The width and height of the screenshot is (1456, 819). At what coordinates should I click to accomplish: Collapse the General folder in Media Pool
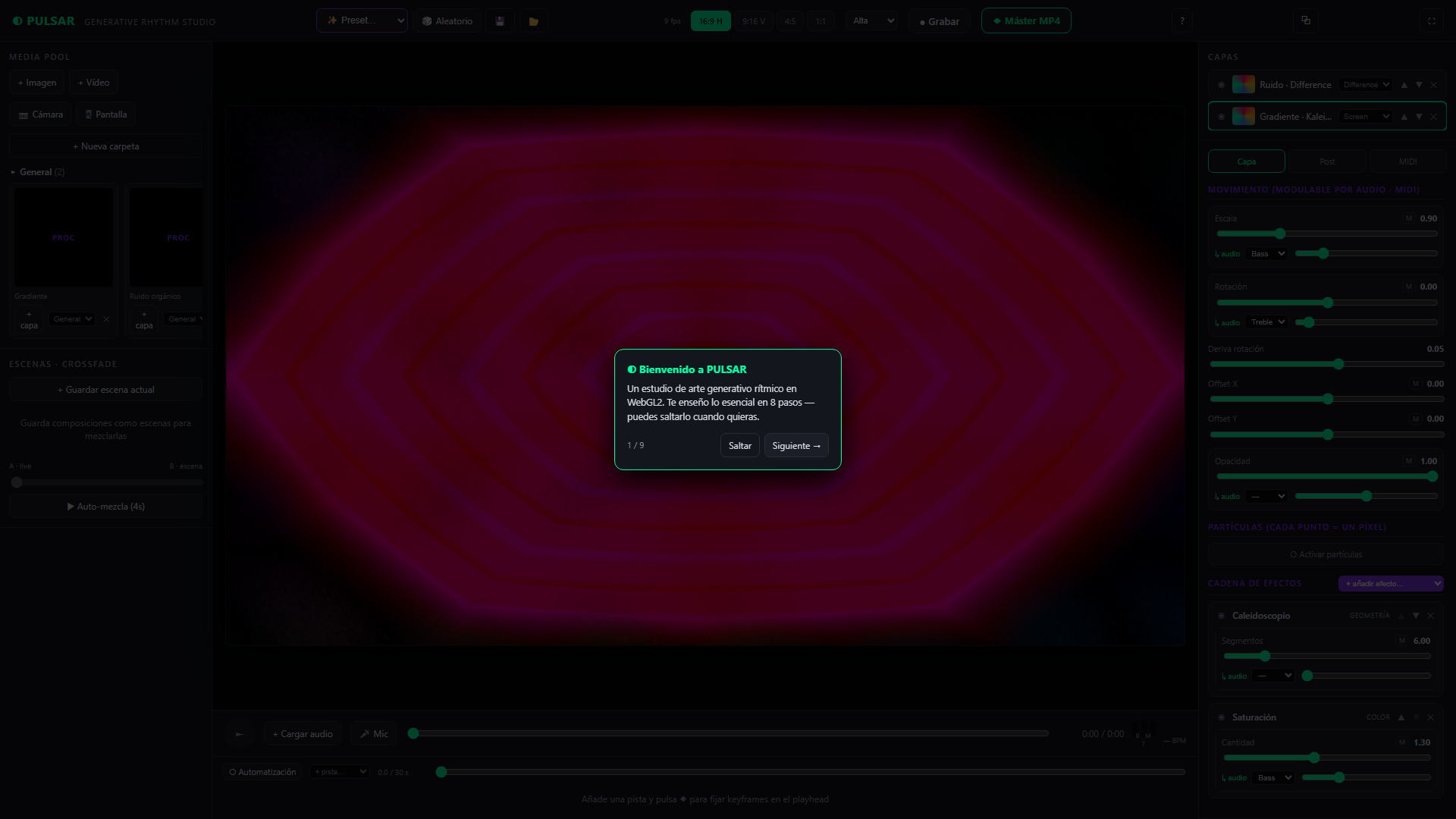[x=36, y=172]
